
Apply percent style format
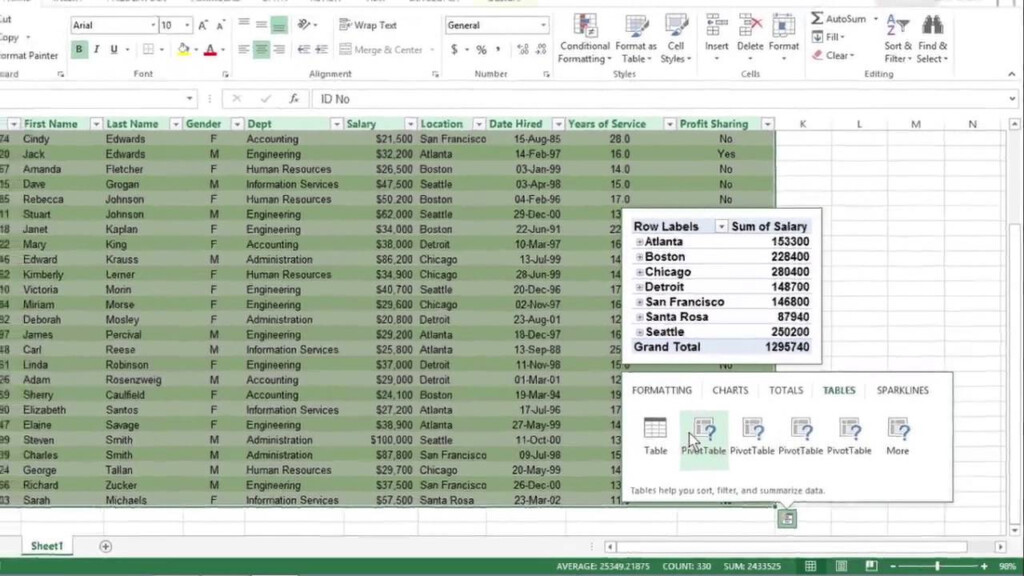[x=481, y=50]
